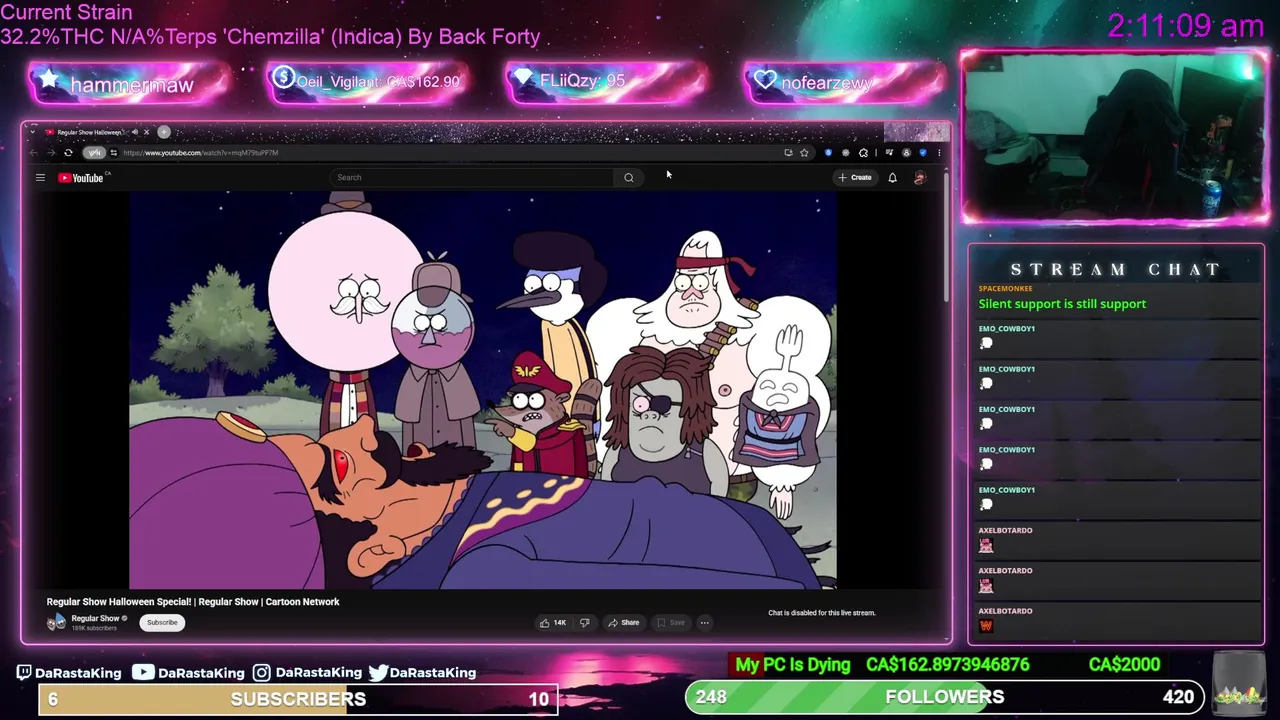Click the YouTube search magnifier button

click(x=629, y=178)
